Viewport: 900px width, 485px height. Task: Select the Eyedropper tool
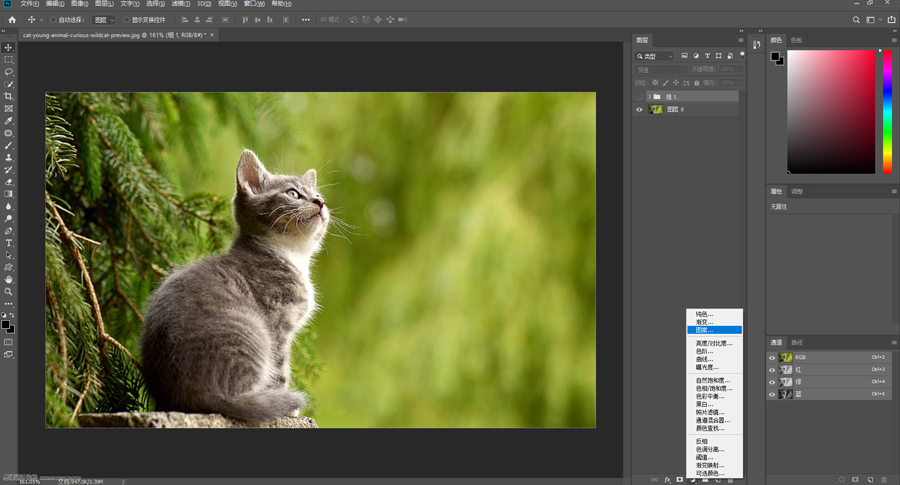coord(9,121)
